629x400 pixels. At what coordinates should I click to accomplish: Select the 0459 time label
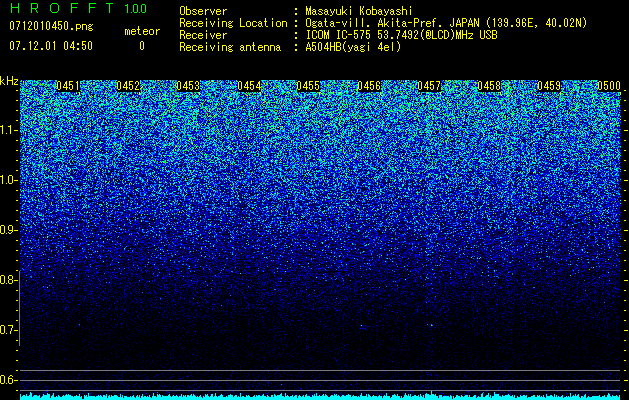click(549, 86)
